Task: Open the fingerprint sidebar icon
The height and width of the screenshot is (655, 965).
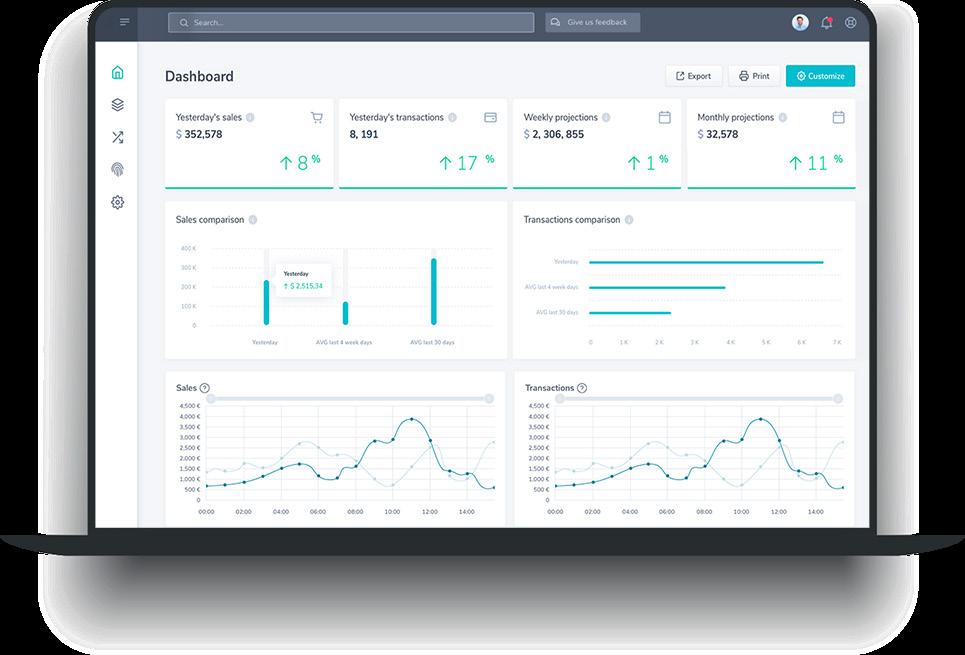Action: 118,169
